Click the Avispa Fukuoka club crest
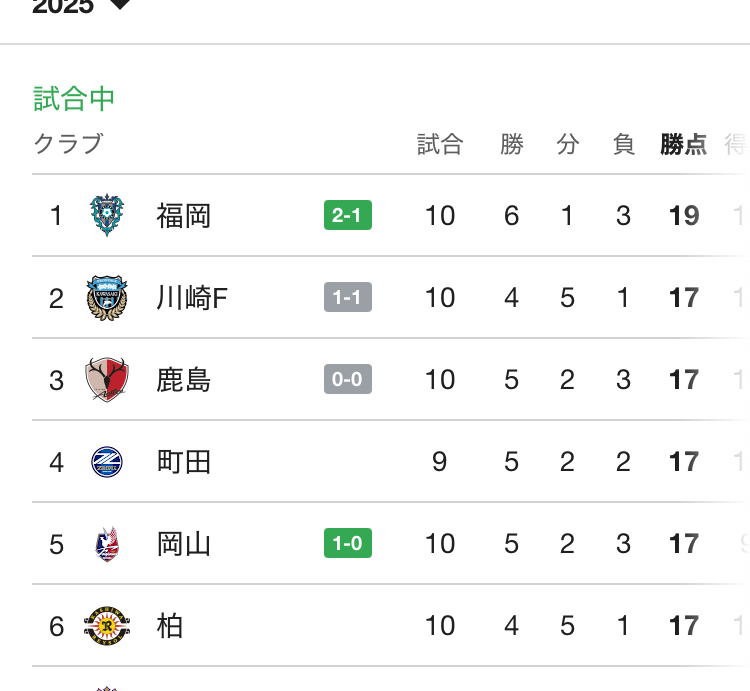Screen dimensions: 750x691 [x=107, y=215]
